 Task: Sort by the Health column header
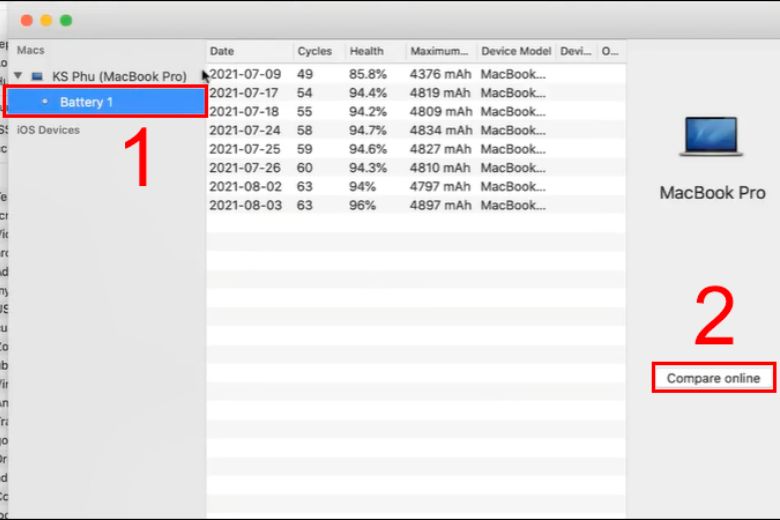366,51
